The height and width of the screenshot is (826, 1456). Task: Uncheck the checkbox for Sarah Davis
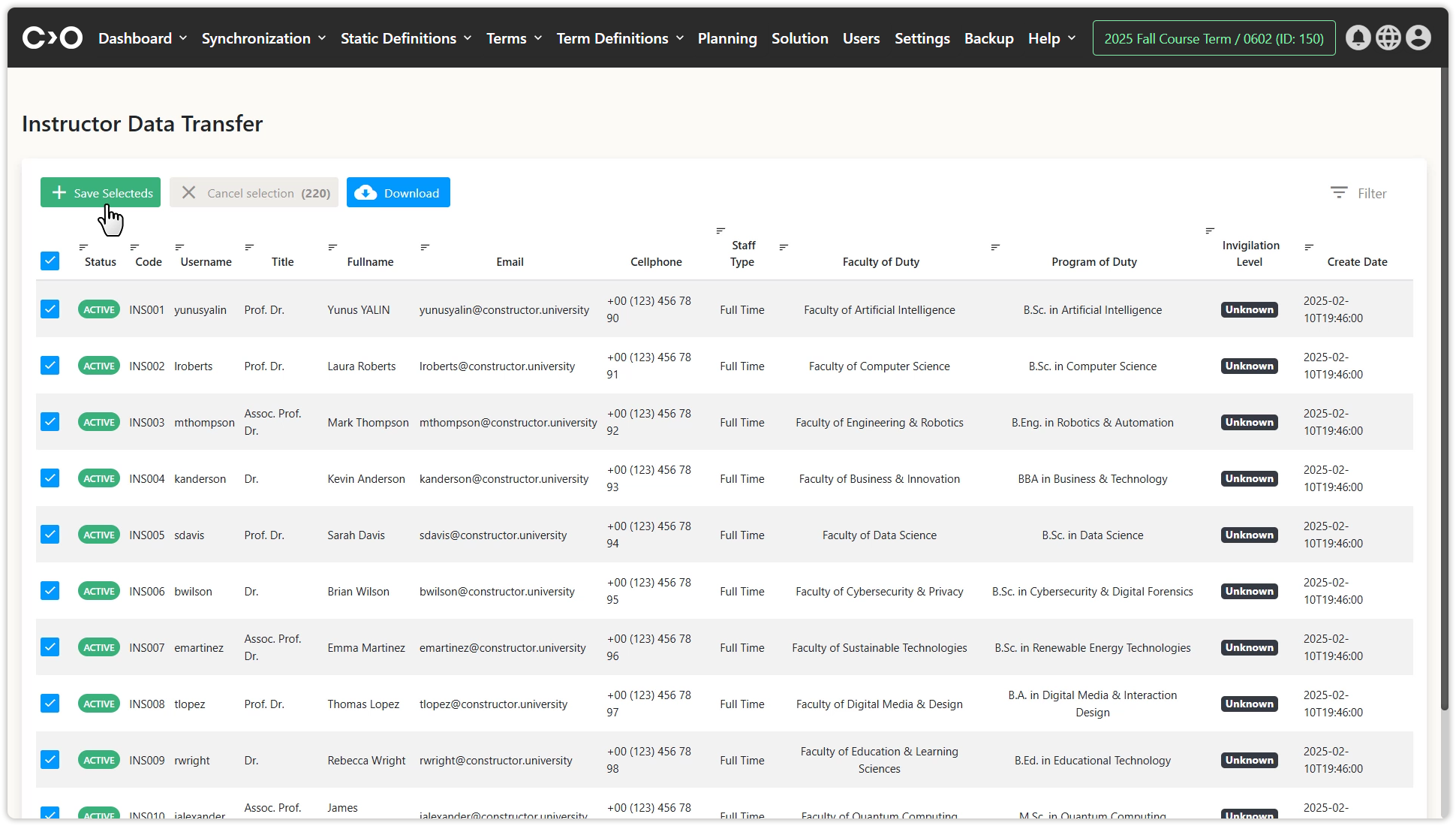pyautogui.click(x=50, y=535)
